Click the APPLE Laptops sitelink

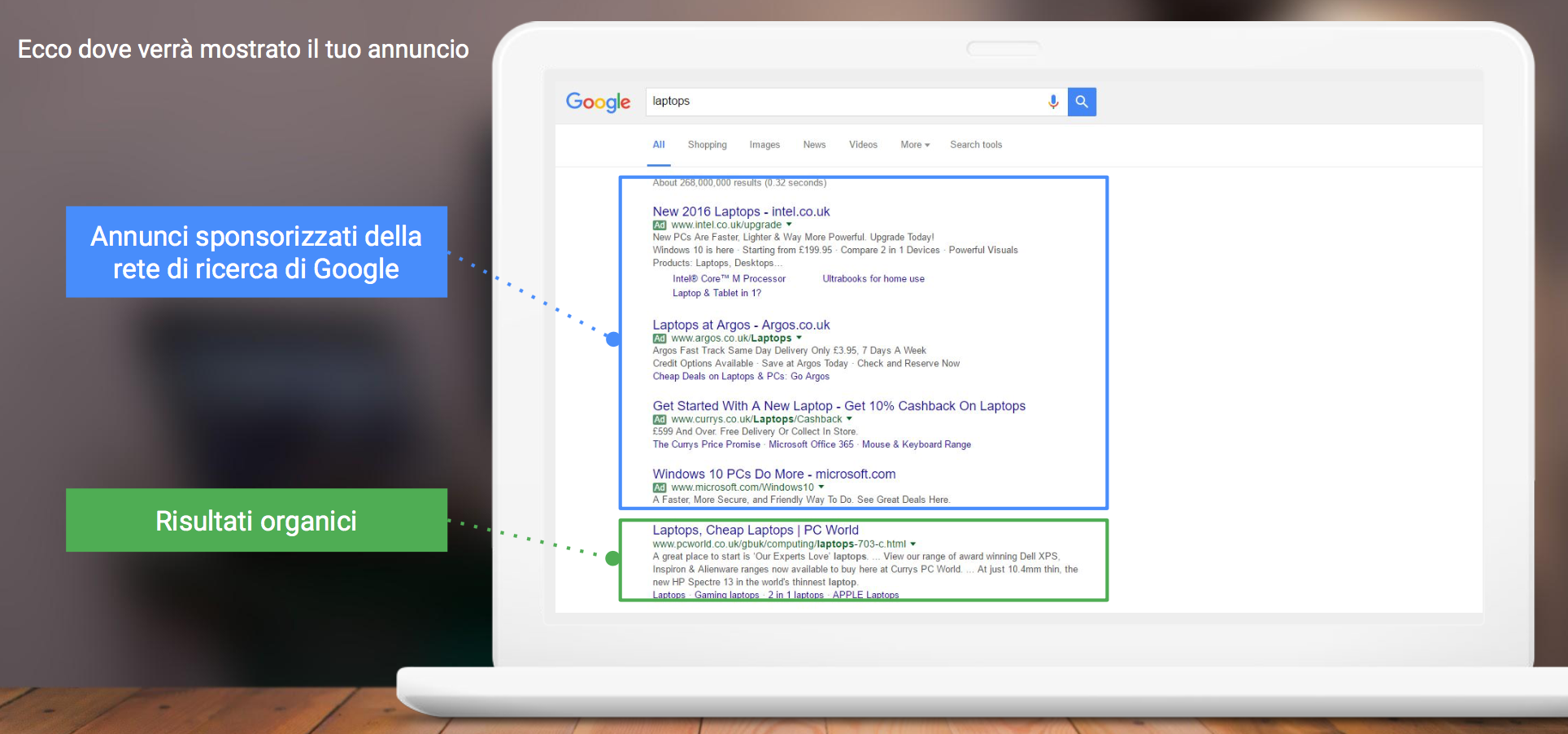865,596
